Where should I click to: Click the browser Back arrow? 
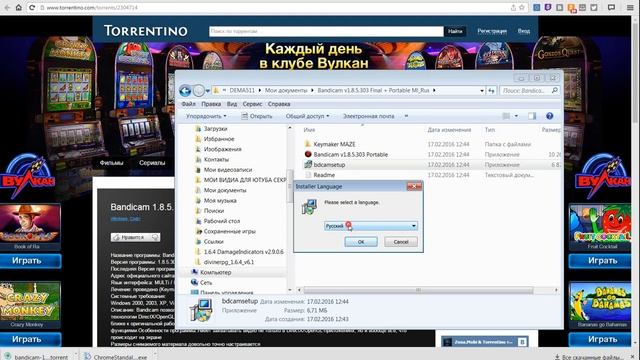click(7, 7)
